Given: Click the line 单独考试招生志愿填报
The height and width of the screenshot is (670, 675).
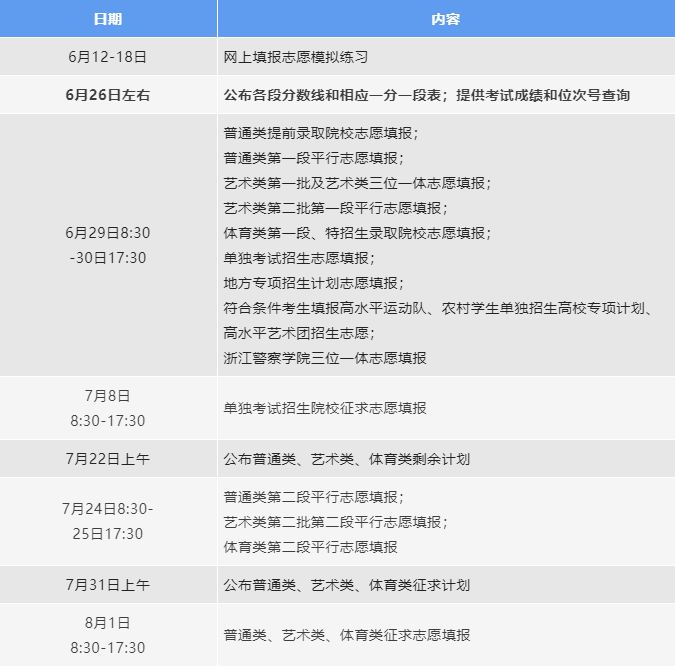Looking at the screenshot, I should click(x=299, y=258).
